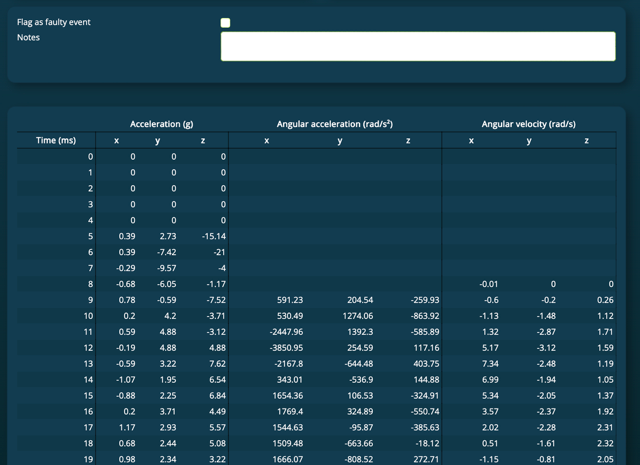This screenshot has height=465, width=640.
Task: Select the Flag as faulty event label
Action: pyautogui.click(x=53, y=22)
